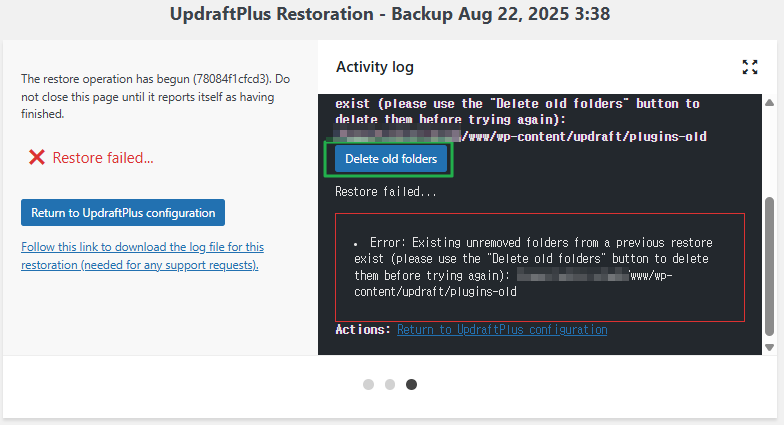
Task: Click the Activity log scrollbar up arrow
Action: click(x=769, y=103)
